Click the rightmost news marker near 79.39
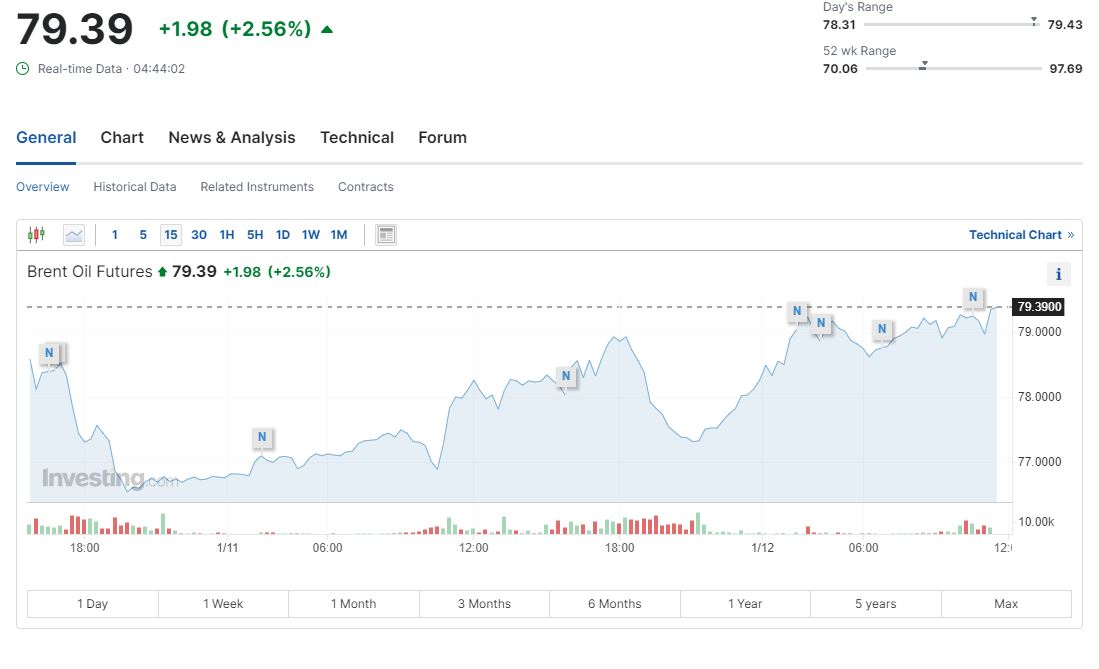Image resolution: width=1099 pixels, height=669 pixels. tap(973, 297)
